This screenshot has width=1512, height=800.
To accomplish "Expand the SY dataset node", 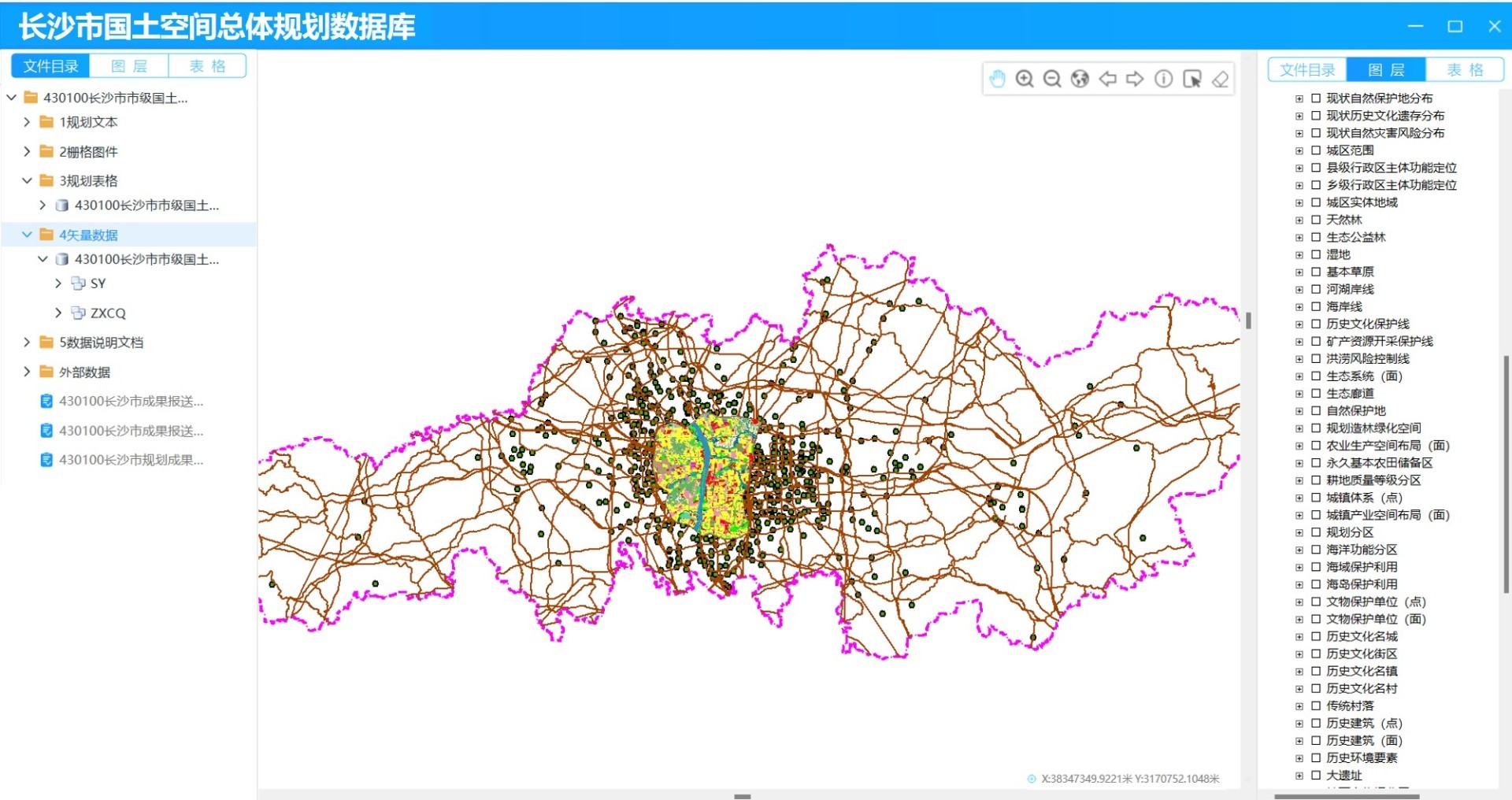I will [58, 283].
